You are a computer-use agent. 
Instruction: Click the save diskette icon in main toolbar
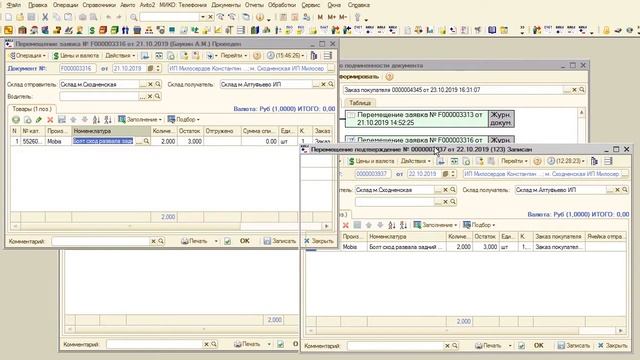pos(31,17)
